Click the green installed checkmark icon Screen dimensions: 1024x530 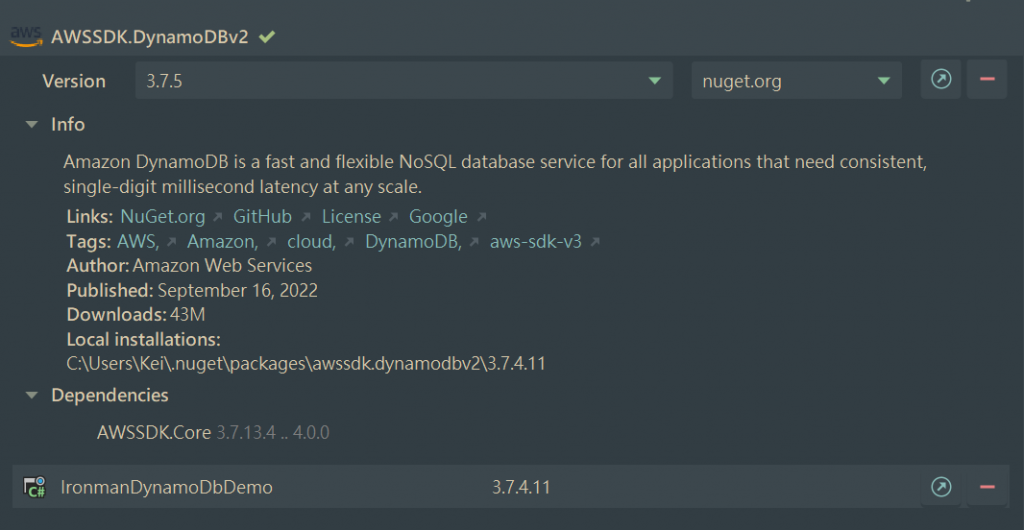(x=267, y=37)
